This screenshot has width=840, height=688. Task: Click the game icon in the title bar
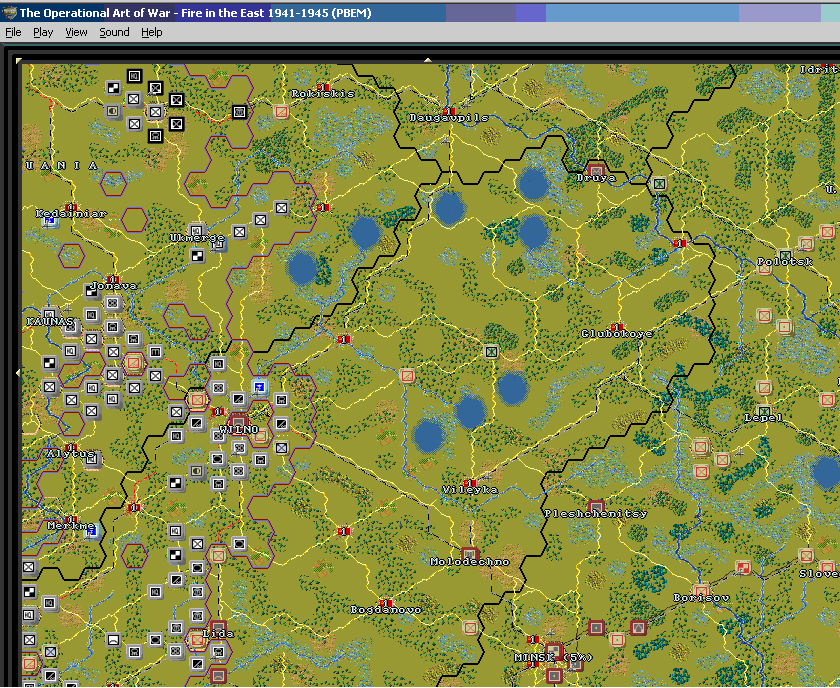(9, 12)
